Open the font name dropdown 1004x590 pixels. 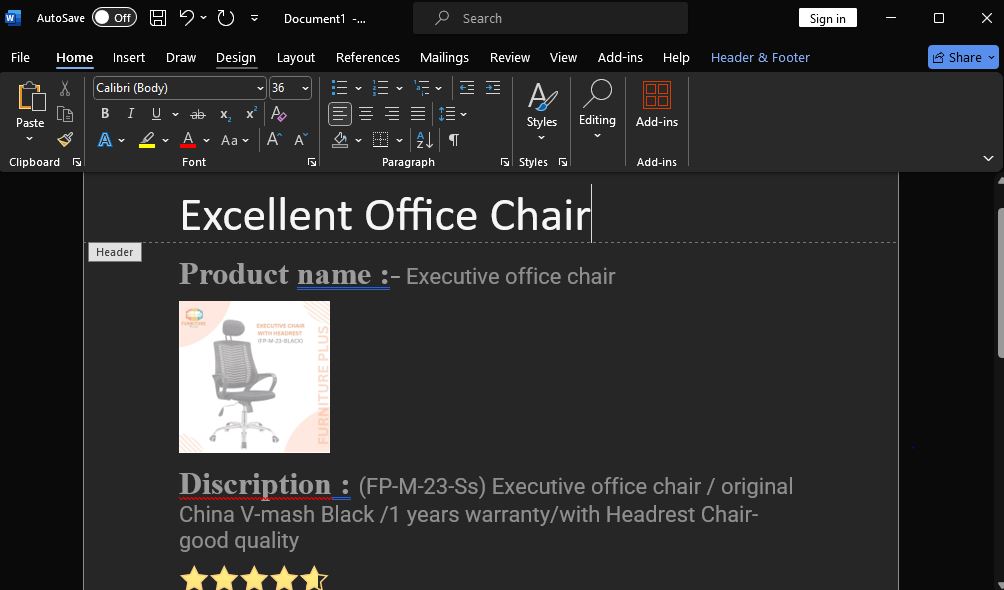click(x=260, y=88)
